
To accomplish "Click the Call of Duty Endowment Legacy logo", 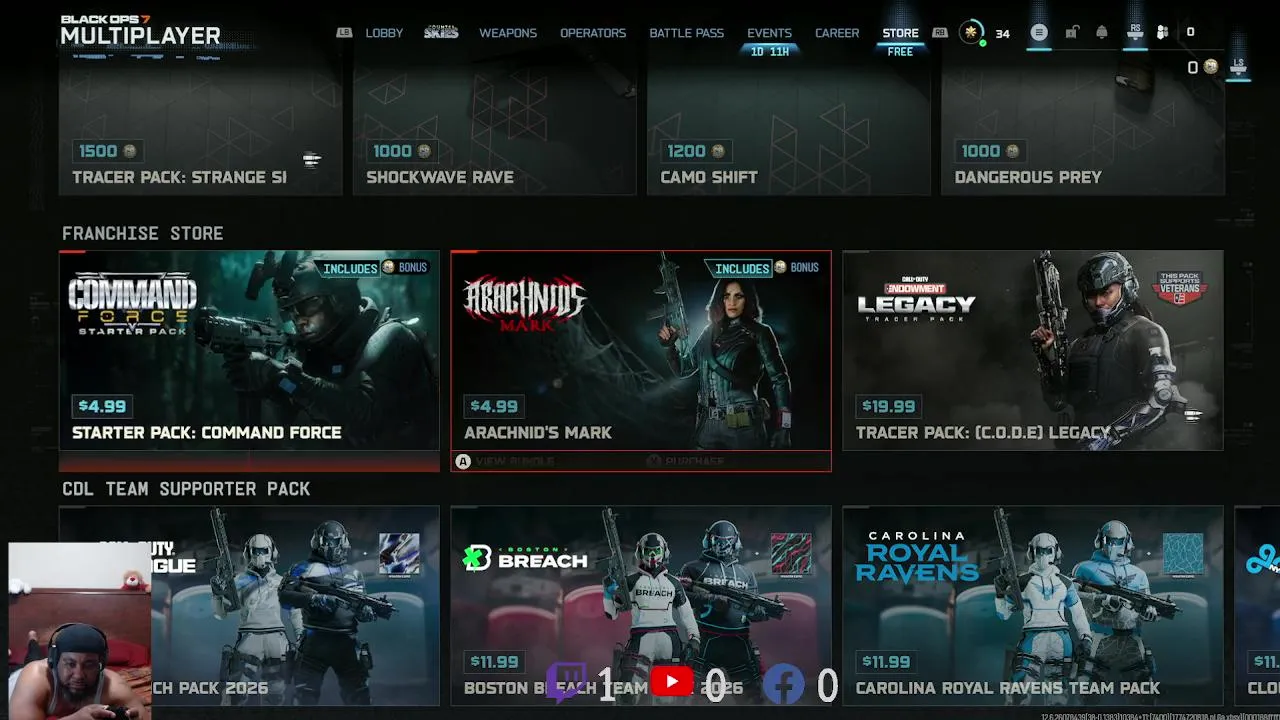I will point(916,297).
